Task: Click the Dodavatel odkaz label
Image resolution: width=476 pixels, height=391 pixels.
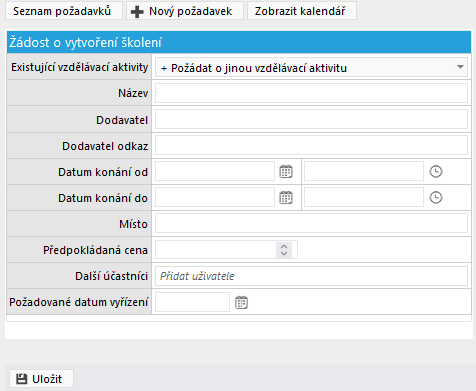Action: pos(105,146)
